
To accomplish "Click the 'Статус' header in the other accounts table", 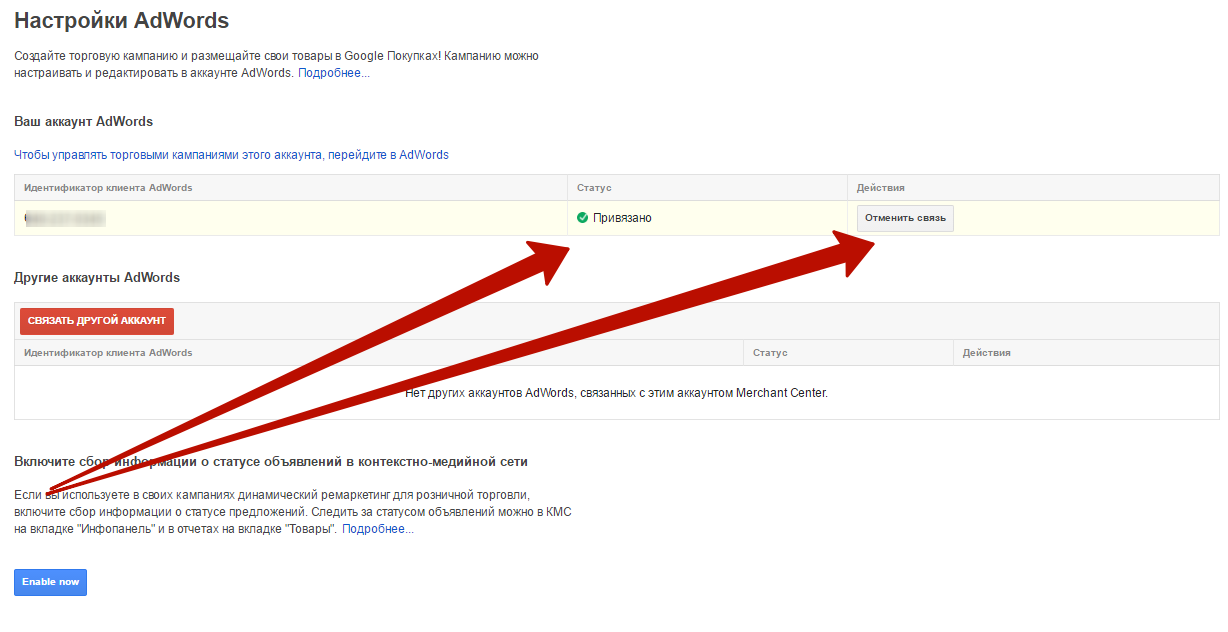I will coord(770,353).
